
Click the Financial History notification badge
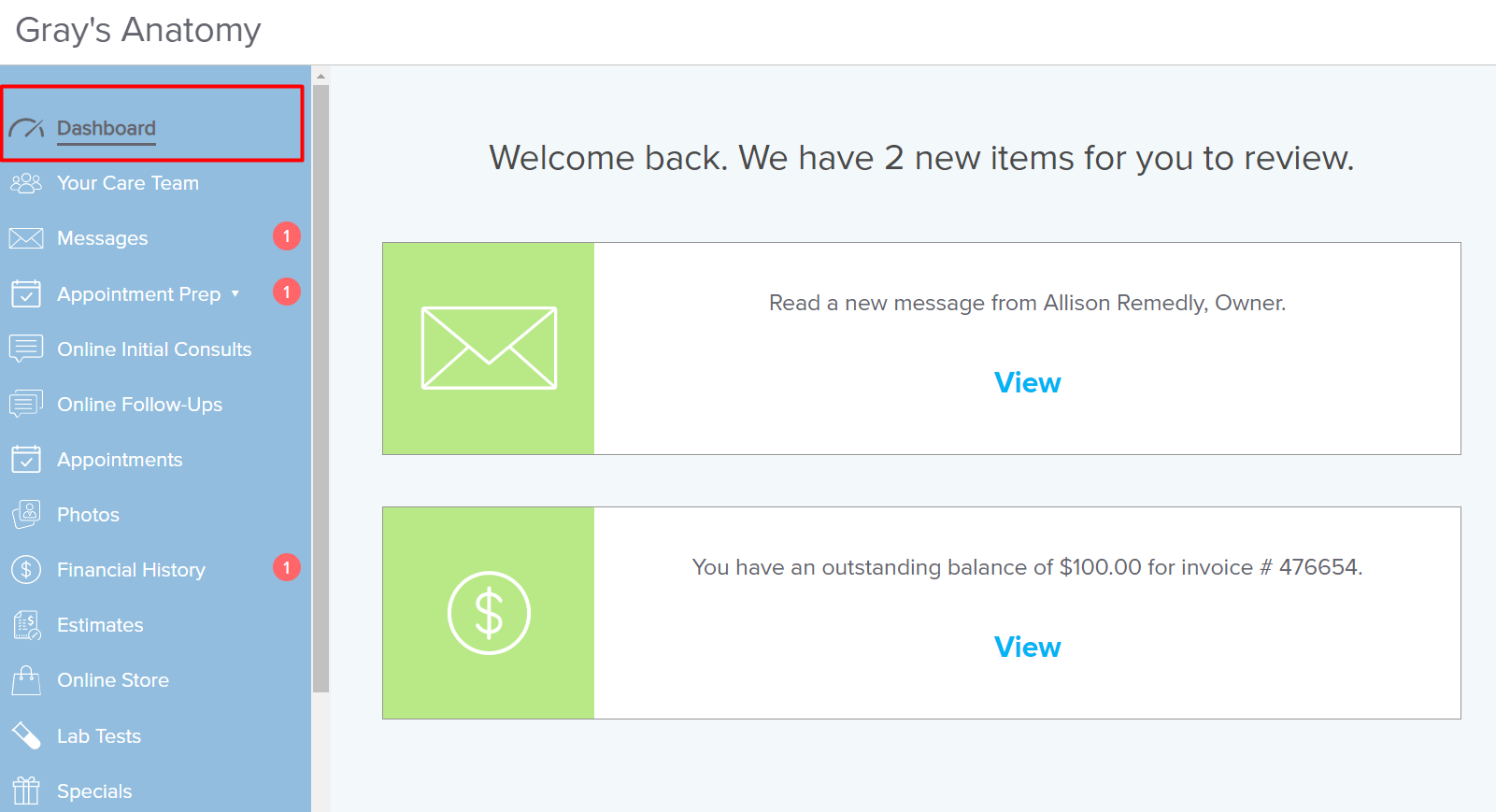pos(287,567)
